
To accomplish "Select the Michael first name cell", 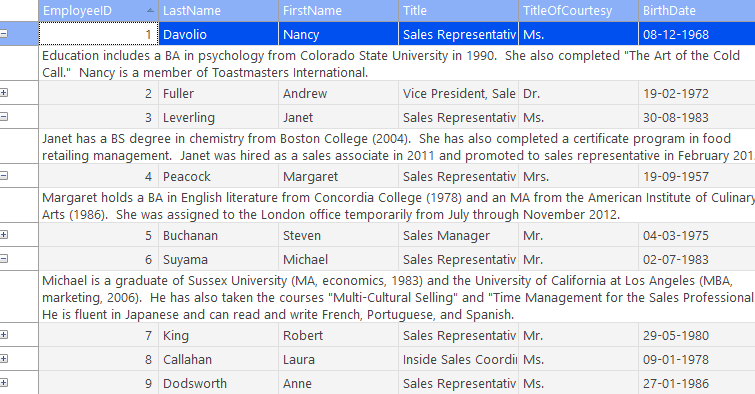I will pyautogui.click(x=338, y=260).
